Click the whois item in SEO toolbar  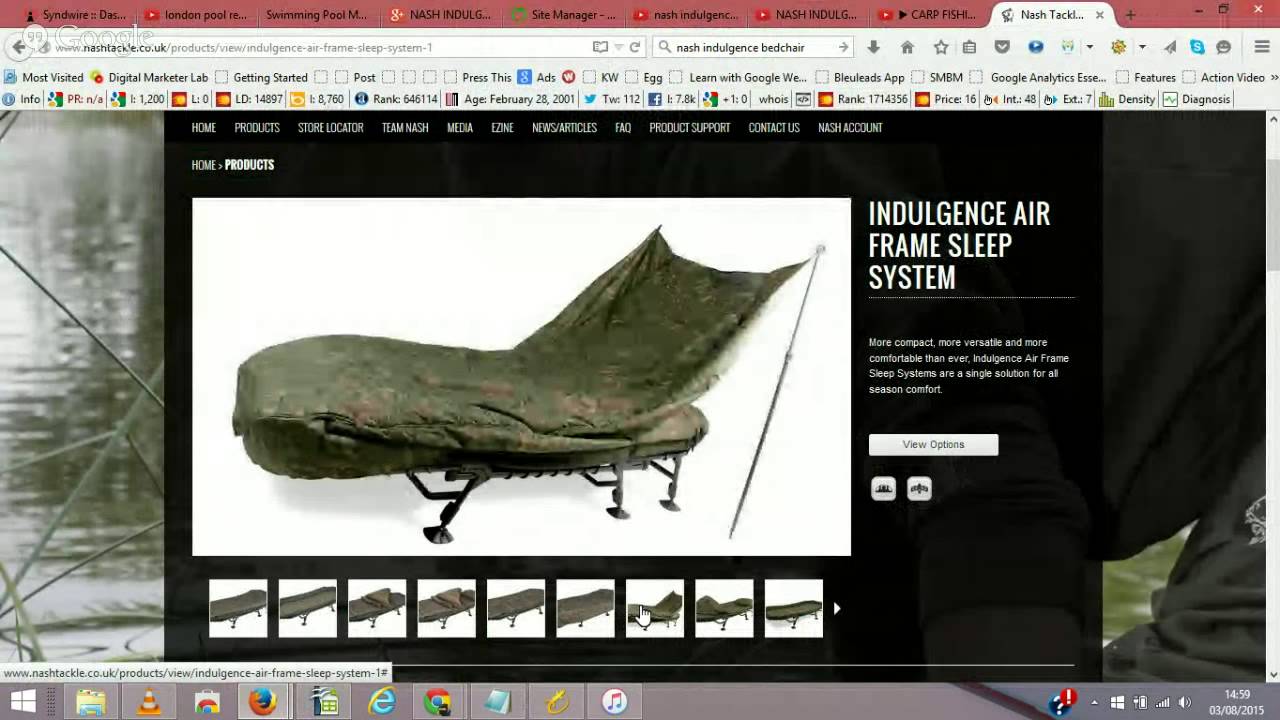(x=773, y=99)
